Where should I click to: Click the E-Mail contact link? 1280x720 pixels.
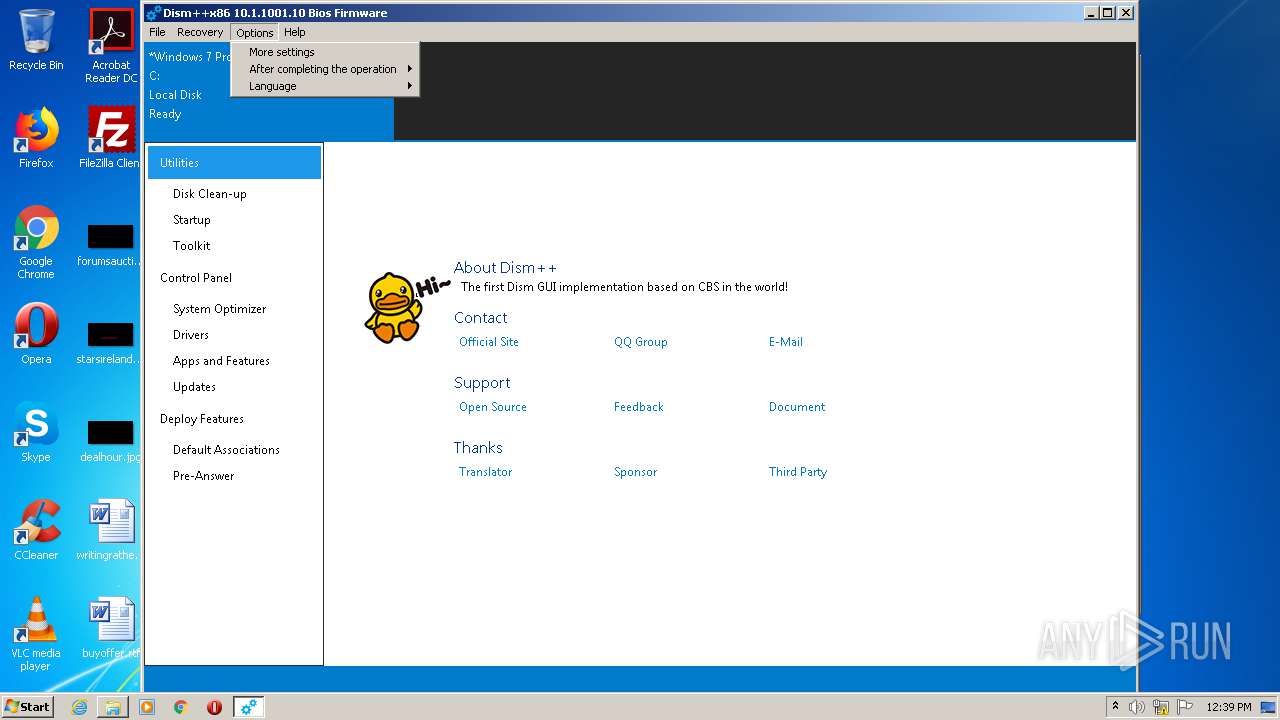[785, 342]
